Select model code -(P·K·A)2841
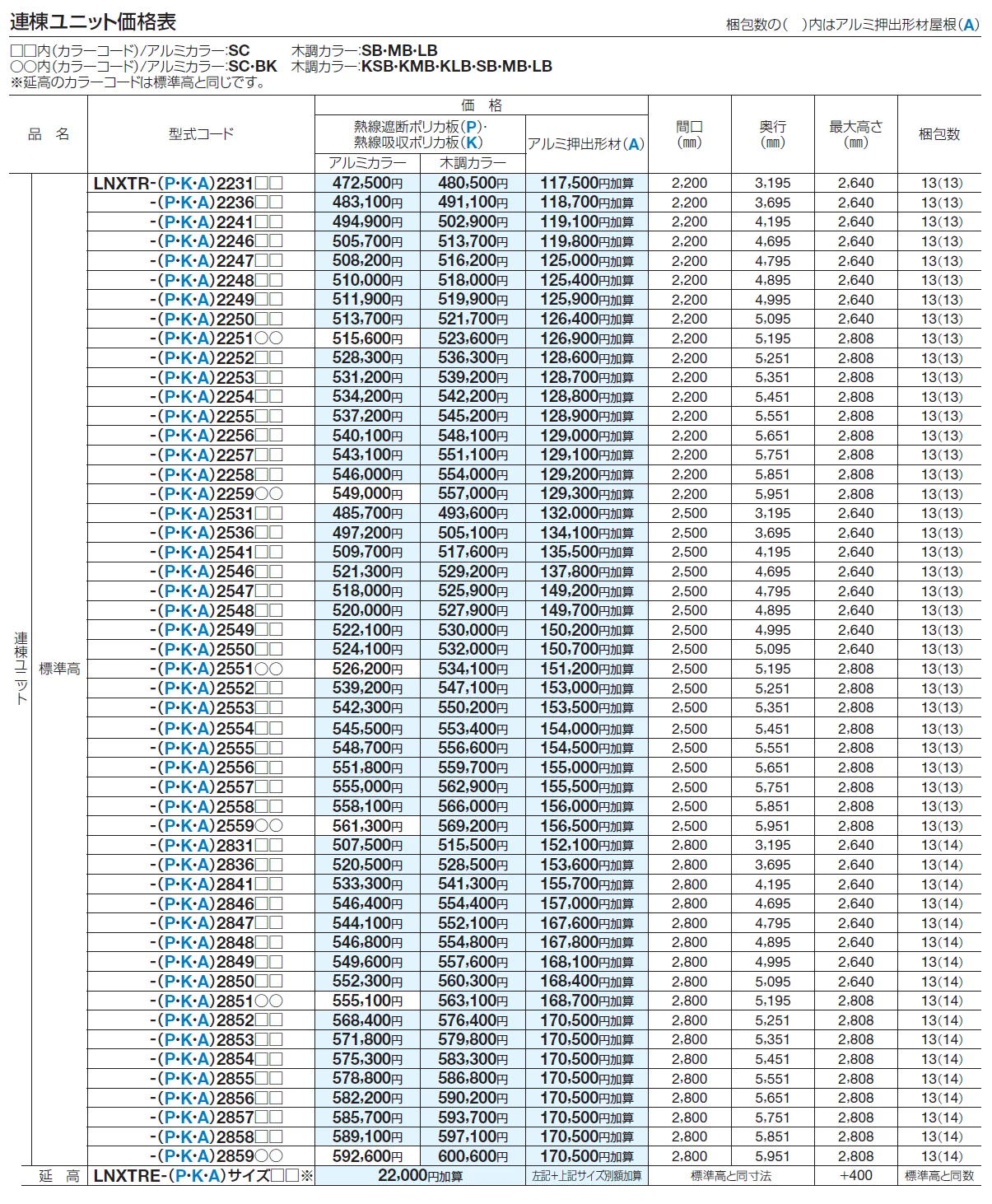 pos(217,884)
